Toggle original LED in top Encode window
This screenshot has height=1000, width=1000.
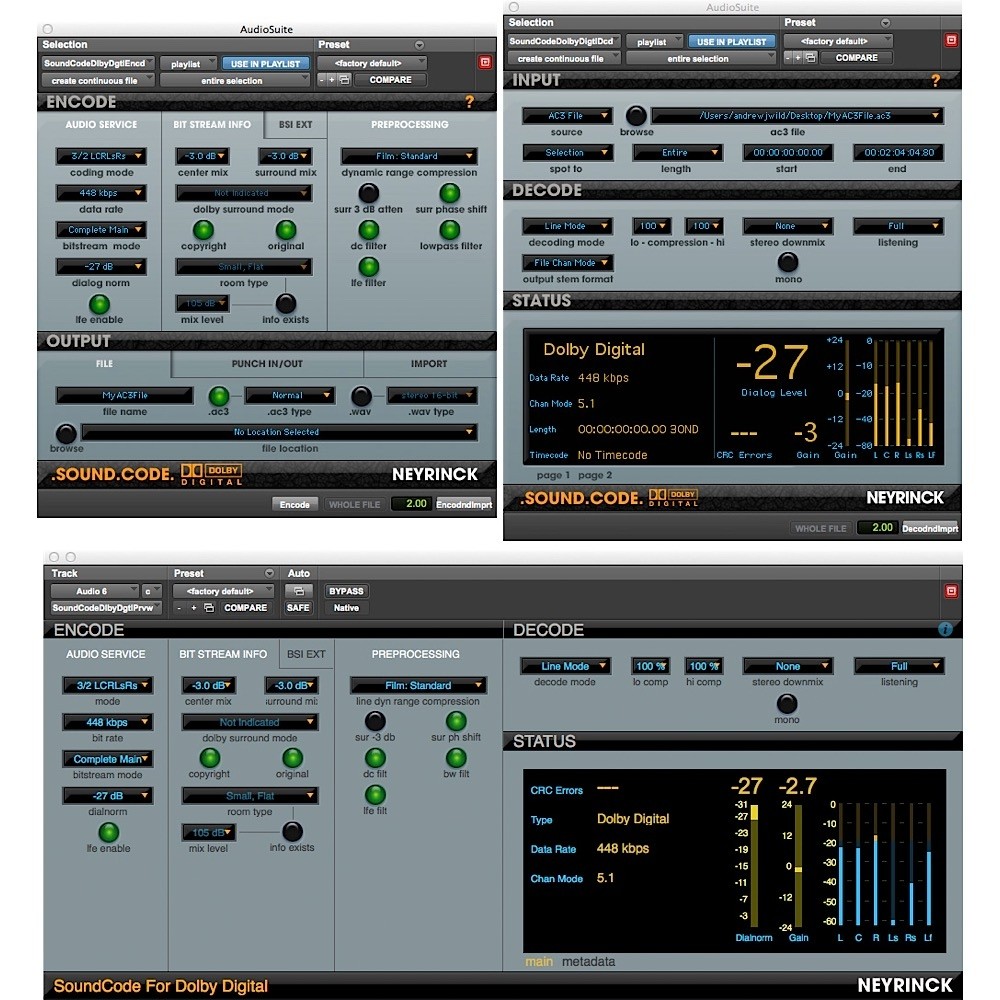coord(286,230)
